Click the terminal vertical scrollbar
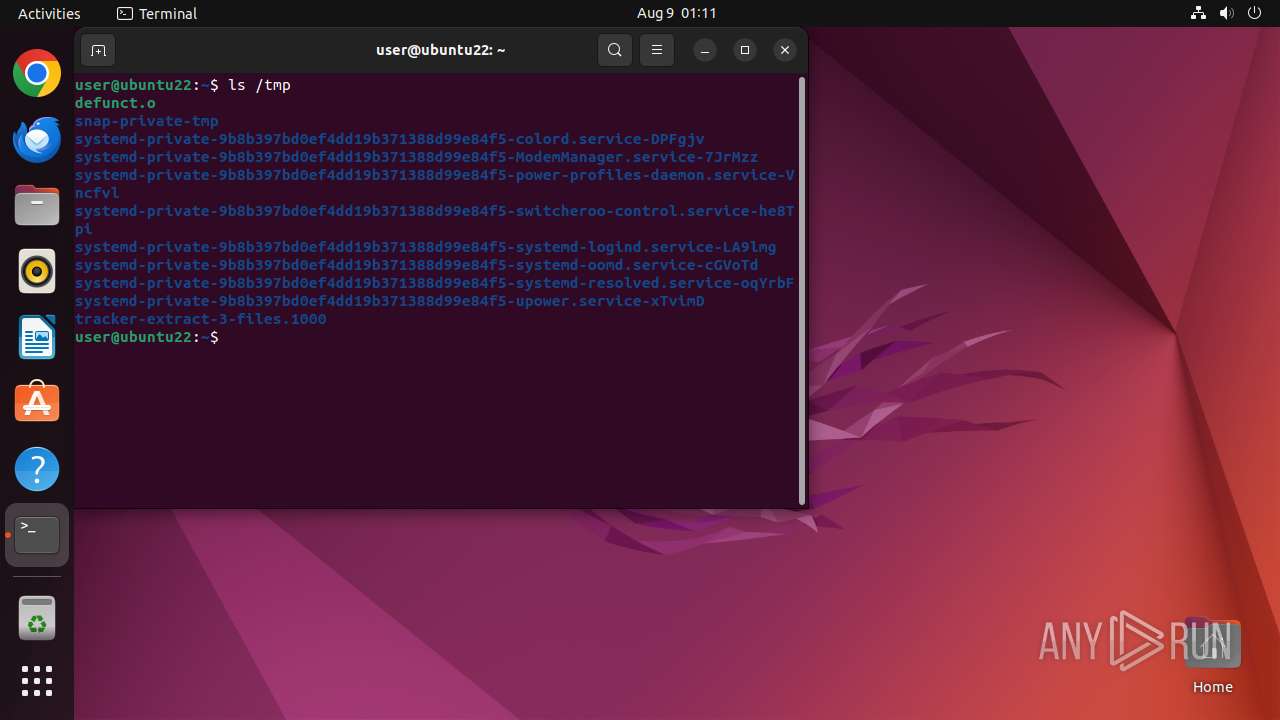The width and height of the screenshot is (1280, 720). click(802, 291)
